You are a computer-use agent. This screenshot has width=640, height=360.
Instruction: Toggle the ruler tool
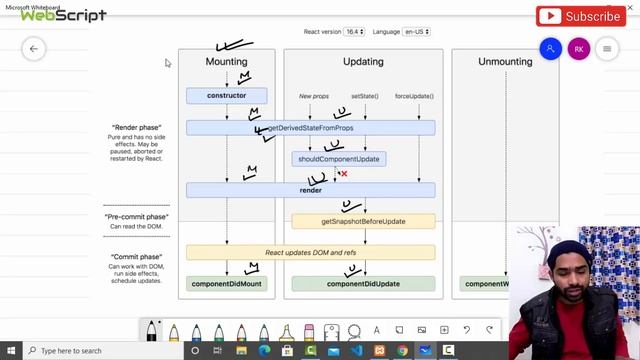(x=331, y=332)
